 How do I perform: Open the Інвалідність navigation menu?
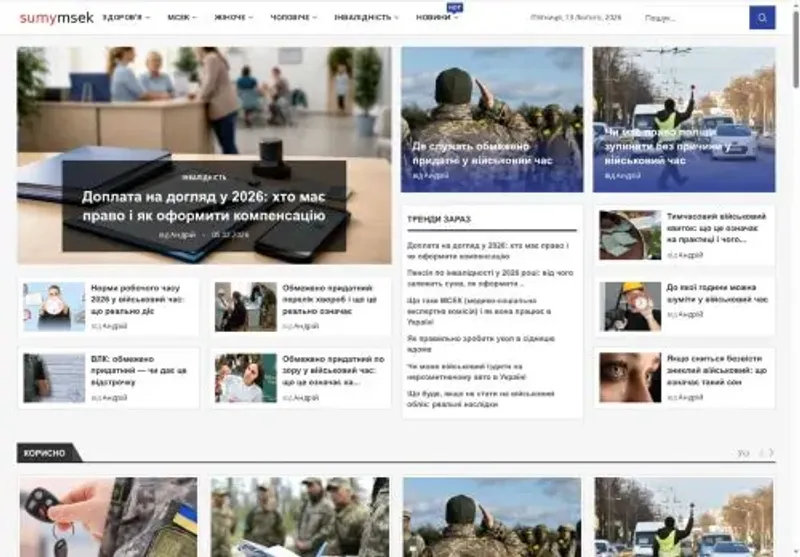[366, 17]
